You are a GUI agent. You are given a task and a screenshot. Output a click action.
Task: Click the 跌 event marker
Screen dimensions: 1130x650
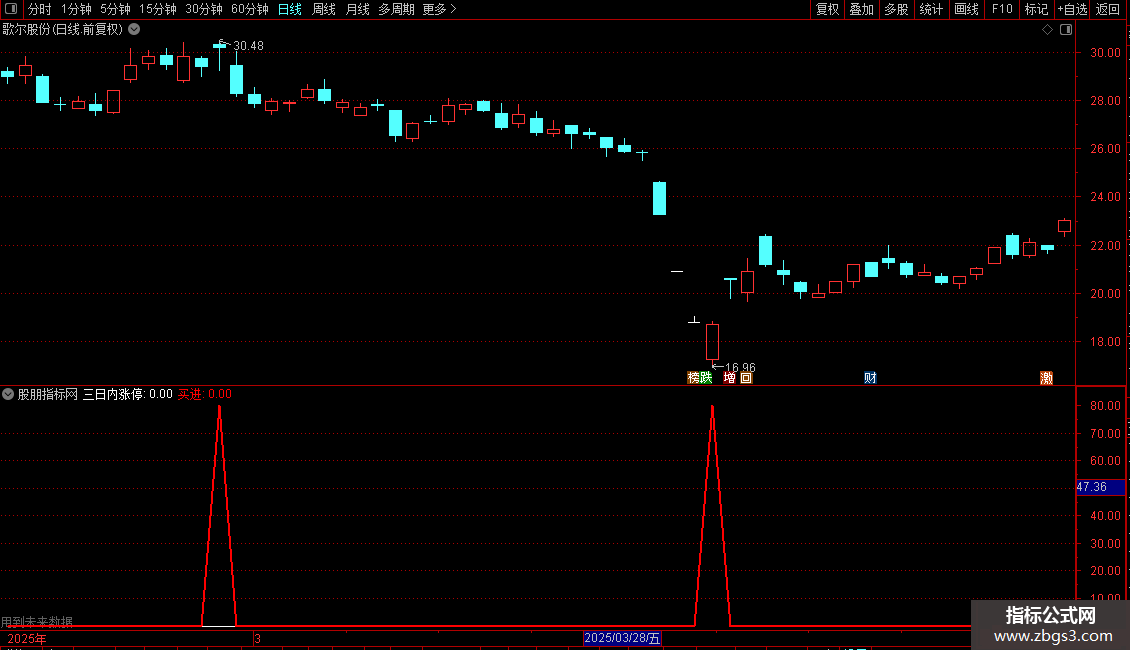click(x=706, y=378)
